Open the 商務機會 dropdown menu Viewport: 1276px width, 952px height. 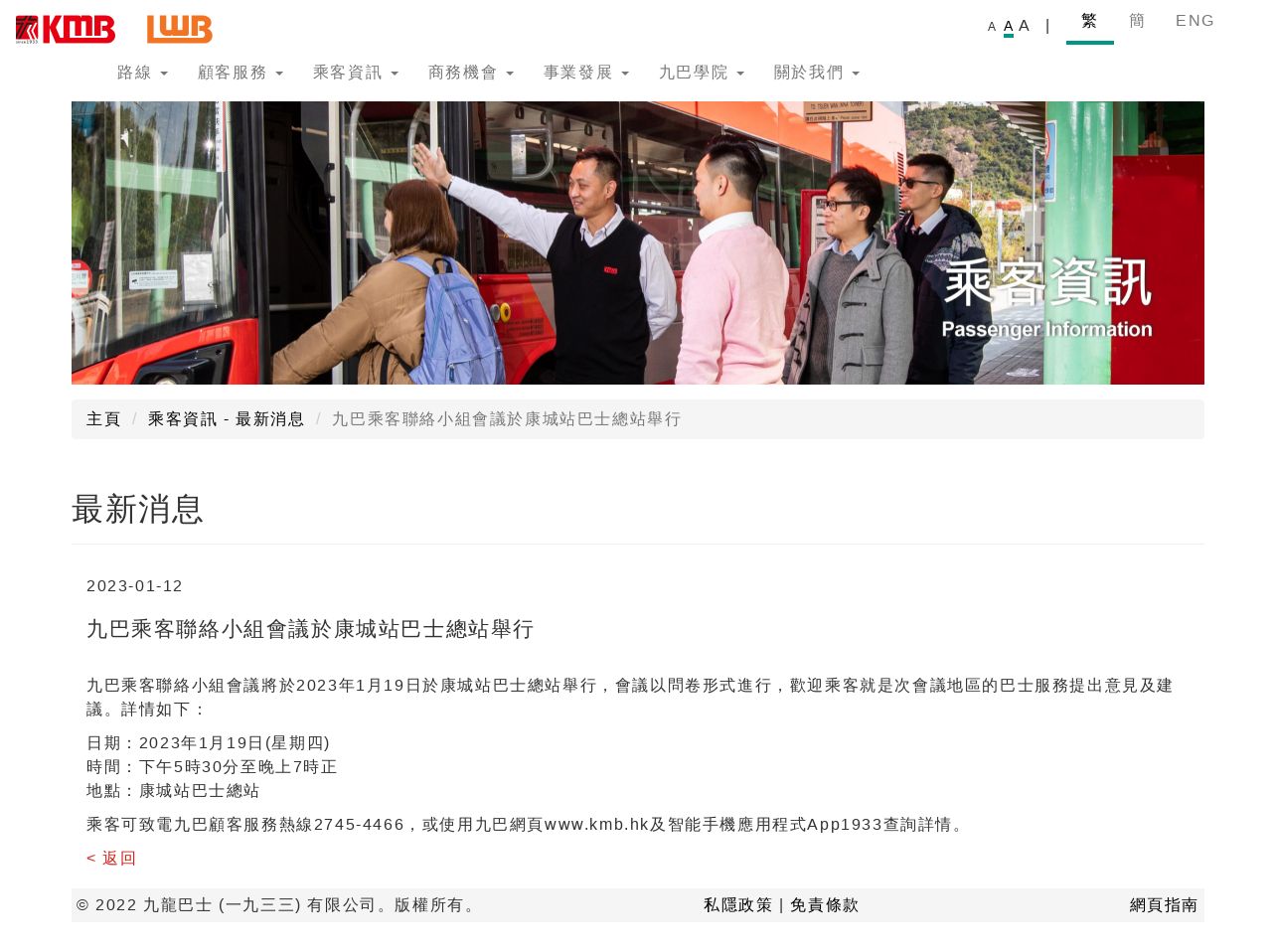(471, 73)
